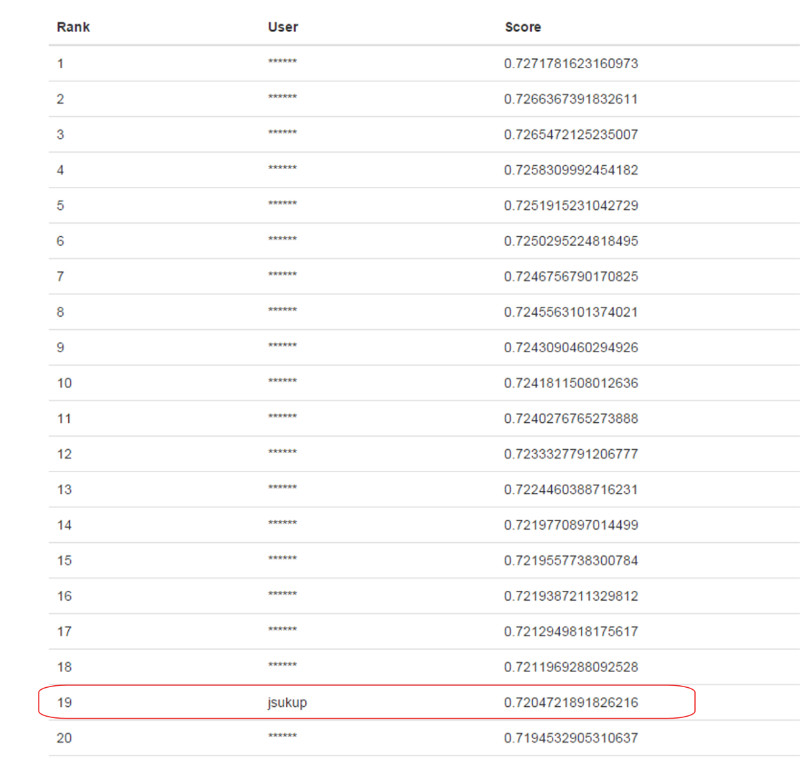Click rank number 6
The image size is (800, 758).
[60, 241]
